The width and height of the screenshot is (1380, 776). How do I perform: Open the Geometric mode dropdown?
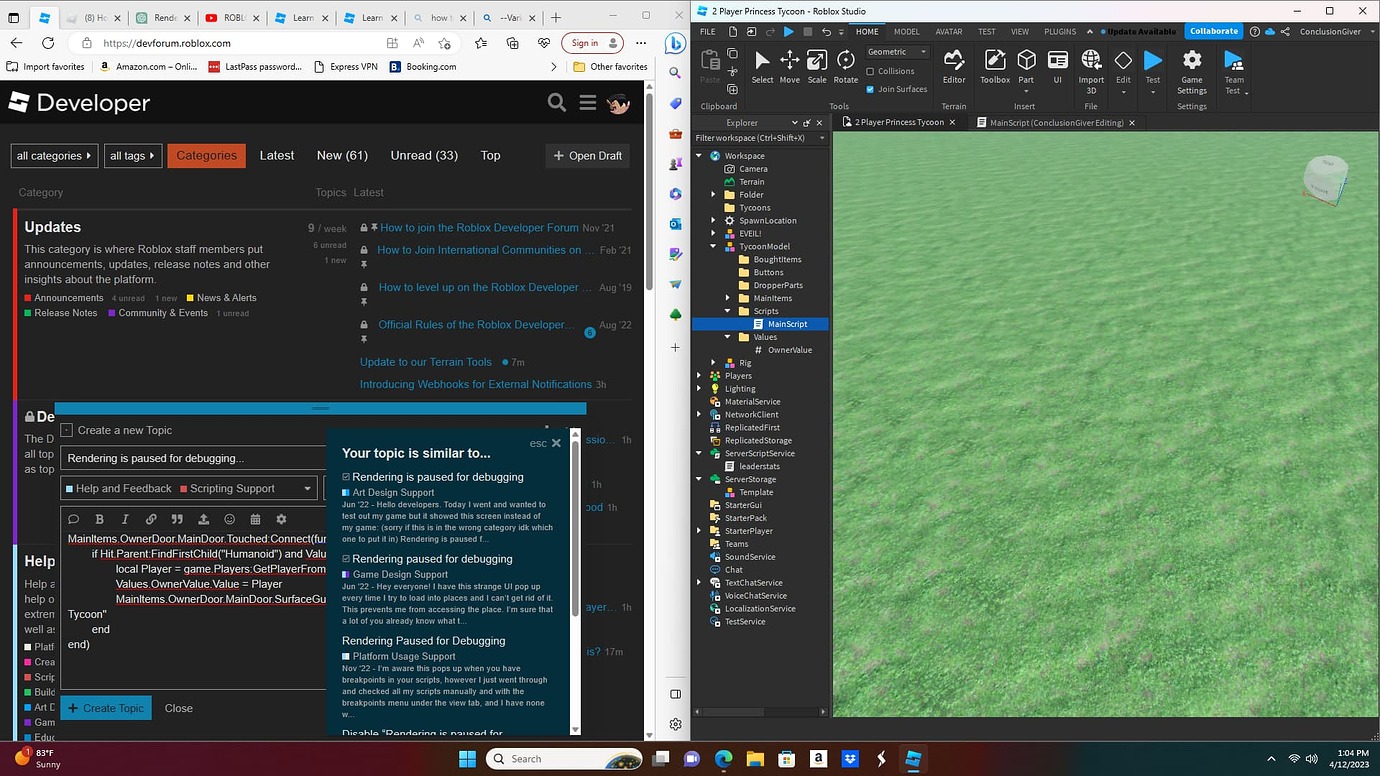click(897, 52)
